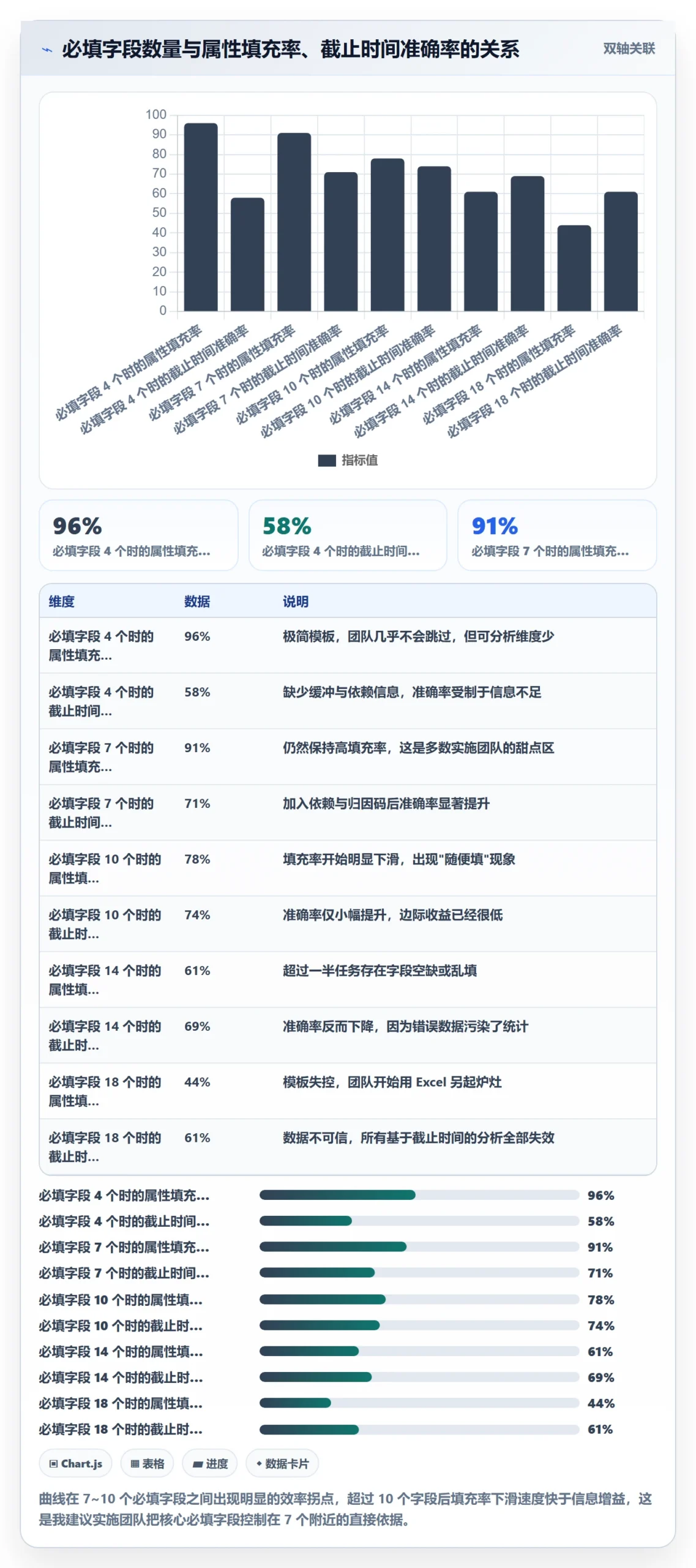Click table cell 加入依赖与归因码后准确率显著提升
This screenshot has width=696, height=1568.
click(x=386, y=804)
